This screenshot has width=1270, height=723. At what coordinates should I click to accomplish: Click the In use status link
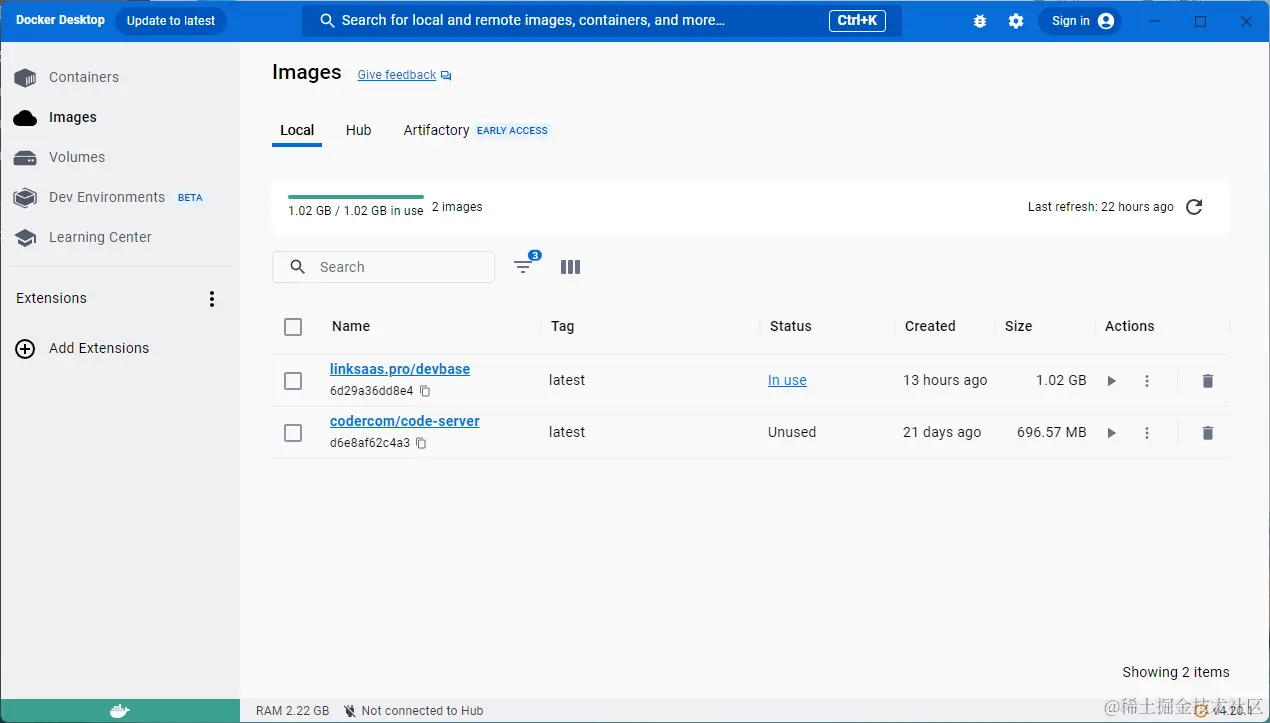click(x=787, y=380)
